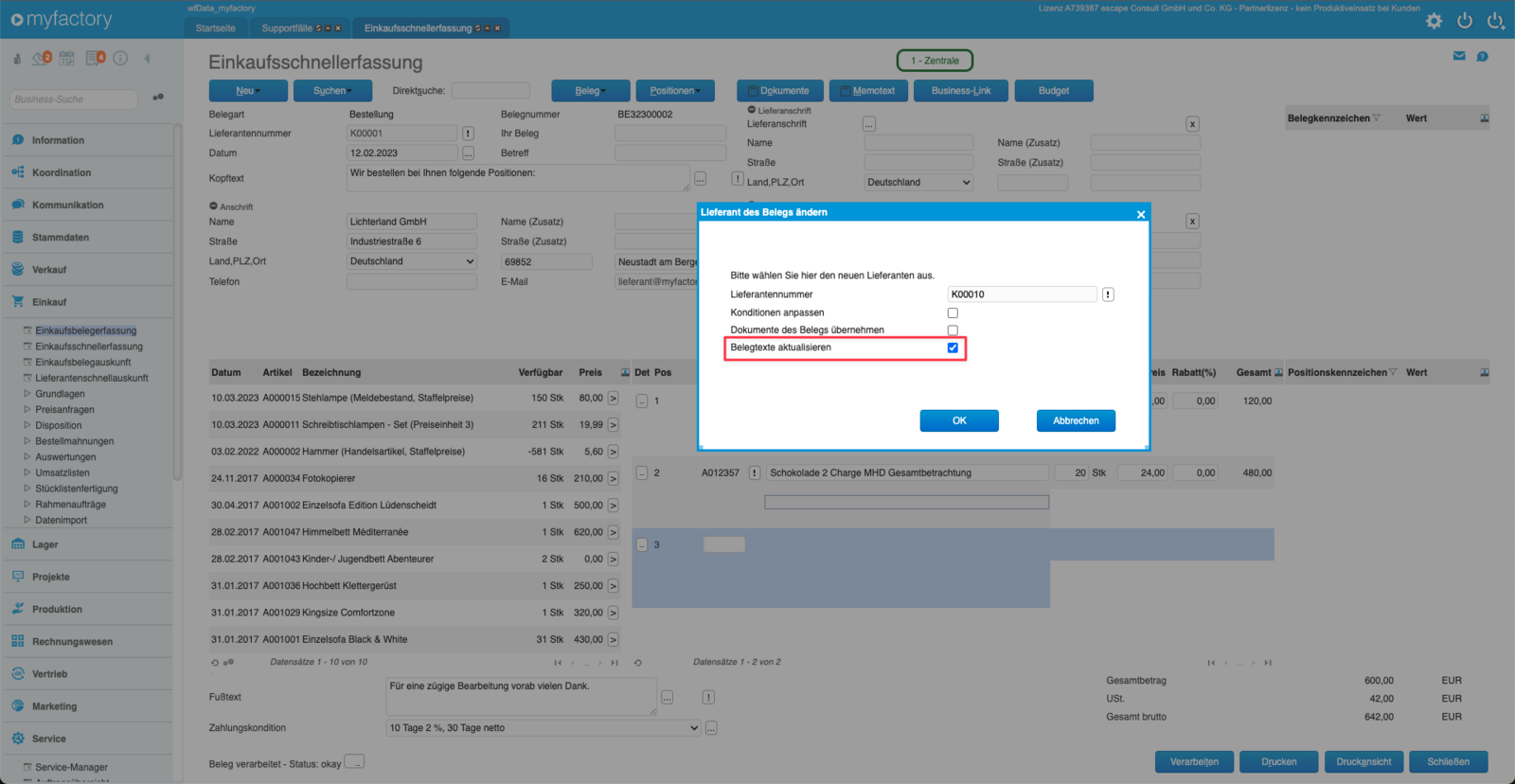This screenshot has width=1515, height=784.
Task: Click the ellipsis button next to Lieferanschrift
Action: tap(869, 124)
